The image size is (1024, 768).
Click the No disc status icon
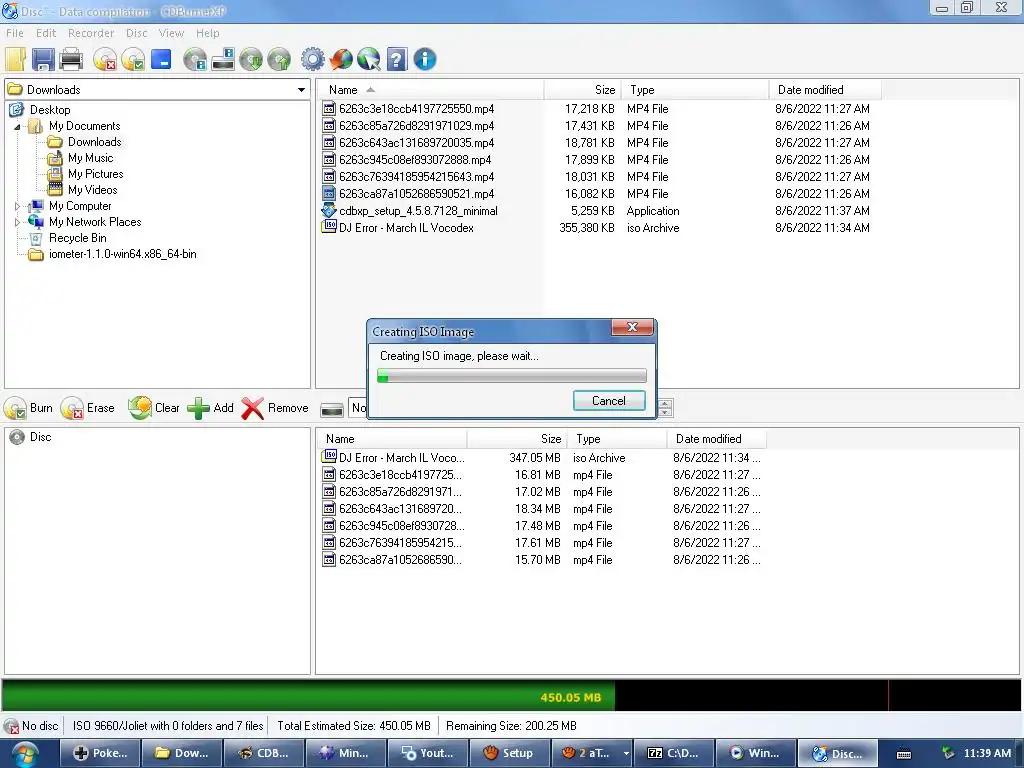click(11, 726)
